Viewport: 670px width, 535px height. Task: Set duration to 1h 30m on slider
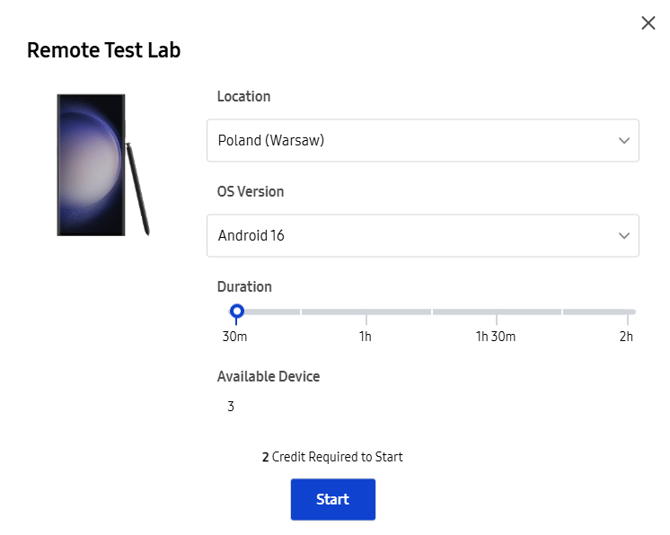[x=497, y=312]
